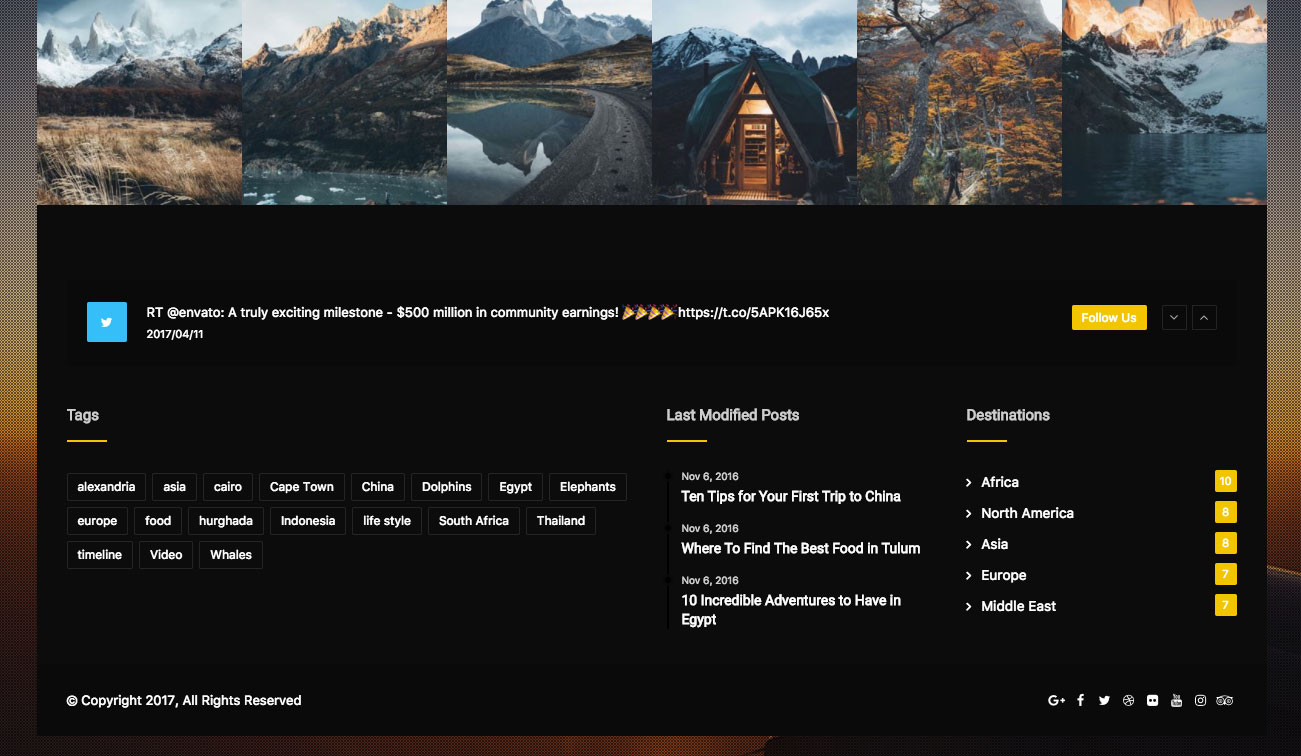The image size is (1301, 756).
Task: Open North America destination category
Action: [1027, 513]
